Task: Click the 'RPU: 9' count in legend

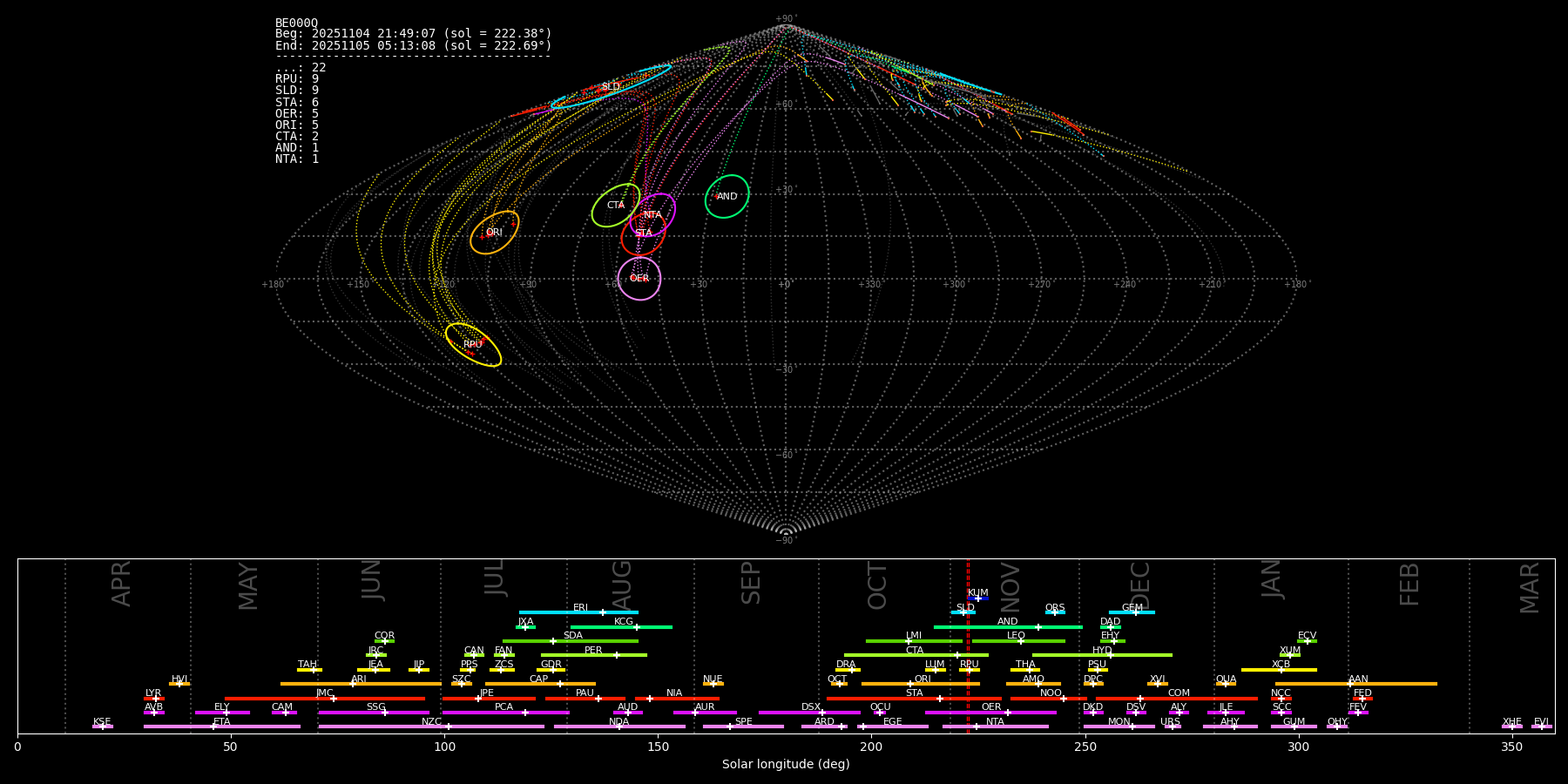Action: (297, 79)
